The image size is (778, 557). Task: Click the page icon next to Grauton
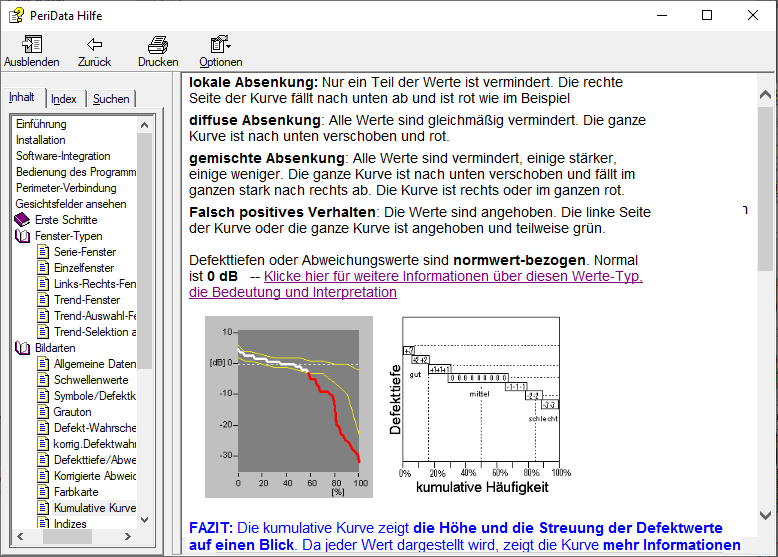[x=44, y=412]
